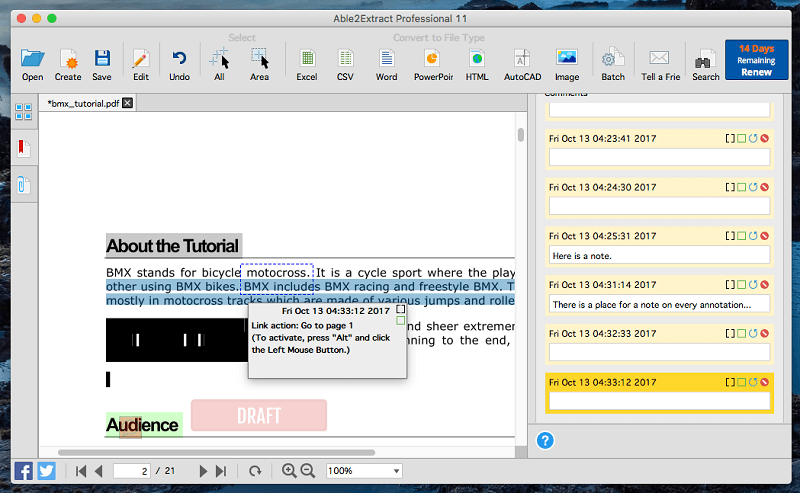800x493 pixels.
Task: Choose the Select All tool
Action: [219, 65]
